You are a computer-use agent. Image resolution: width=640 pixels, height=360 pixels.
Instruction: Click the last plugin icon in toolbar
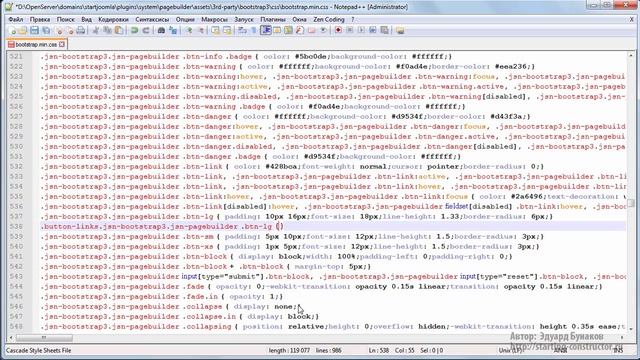point(400,31)
